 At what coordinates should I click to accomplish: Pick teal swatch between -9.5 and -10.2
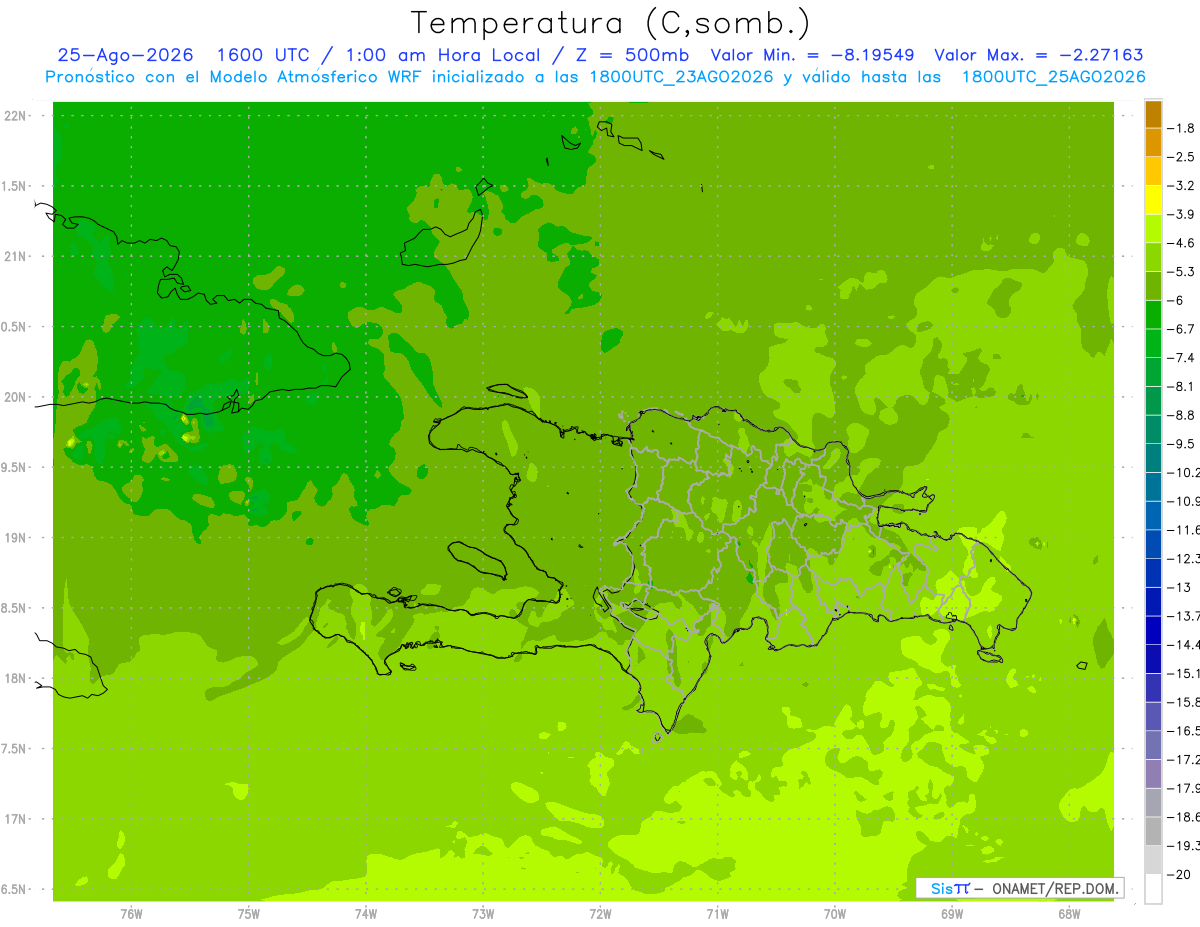[x=1153, y=458]
